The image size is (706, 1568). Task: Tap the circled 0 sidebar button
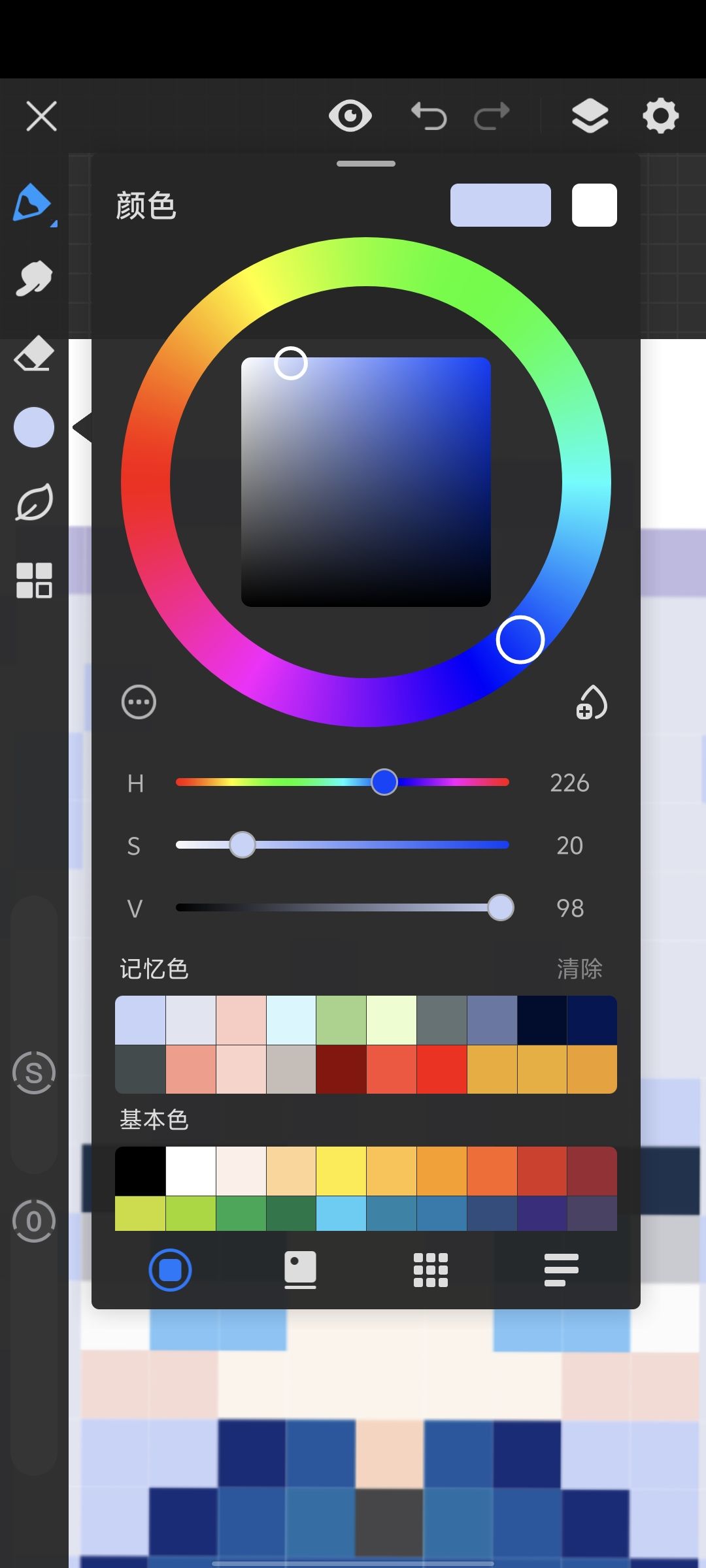pos(34,1220)
